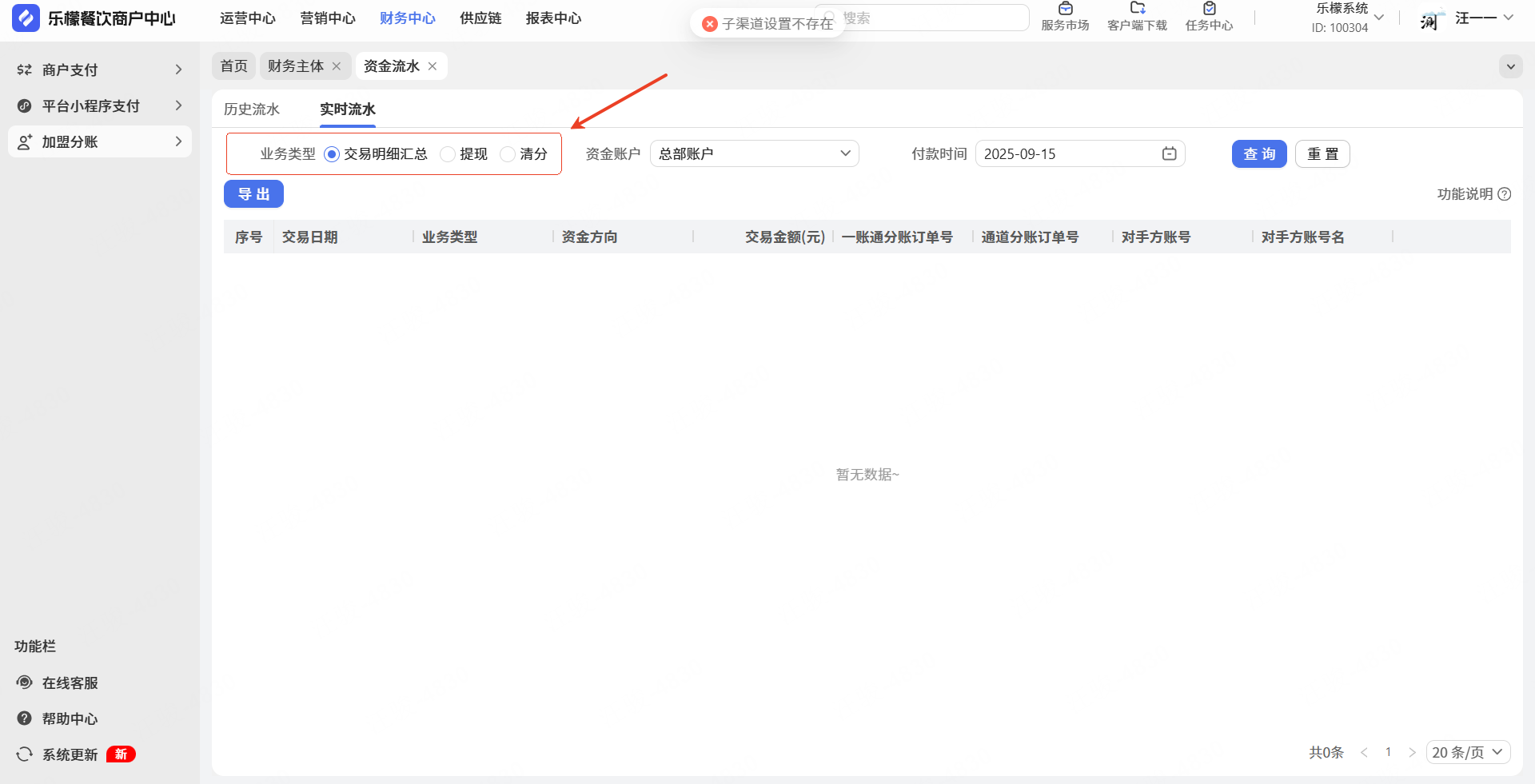Screen dimensions: 1535x784
Task: Open the 服务市场 service market icon
Action: click(1065, 10)
